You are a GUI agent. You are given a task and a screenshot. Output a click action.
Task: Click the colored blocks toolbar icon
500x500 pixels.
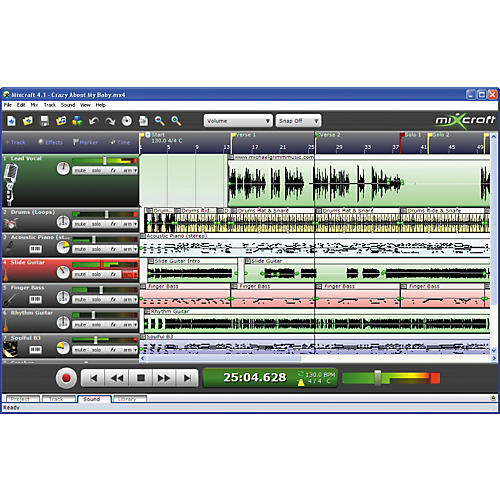click(77, 121)
